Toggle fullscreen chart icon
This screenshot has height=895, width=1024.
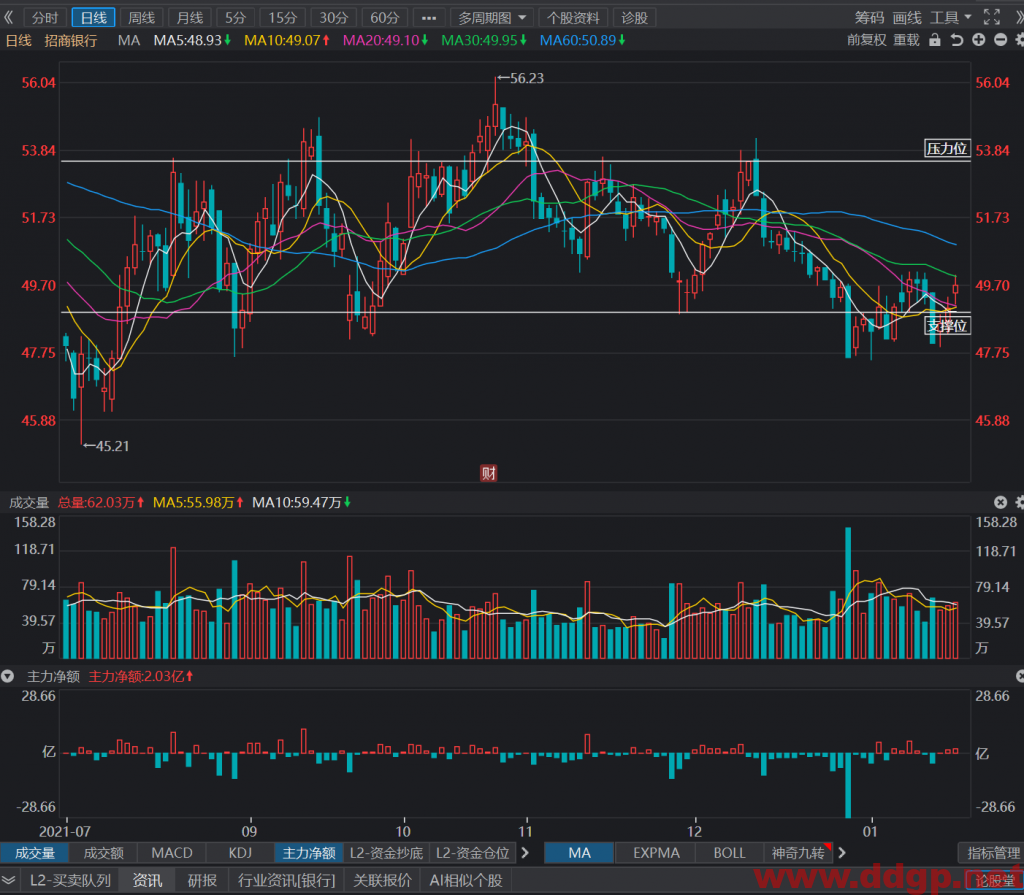pos(991,17)
